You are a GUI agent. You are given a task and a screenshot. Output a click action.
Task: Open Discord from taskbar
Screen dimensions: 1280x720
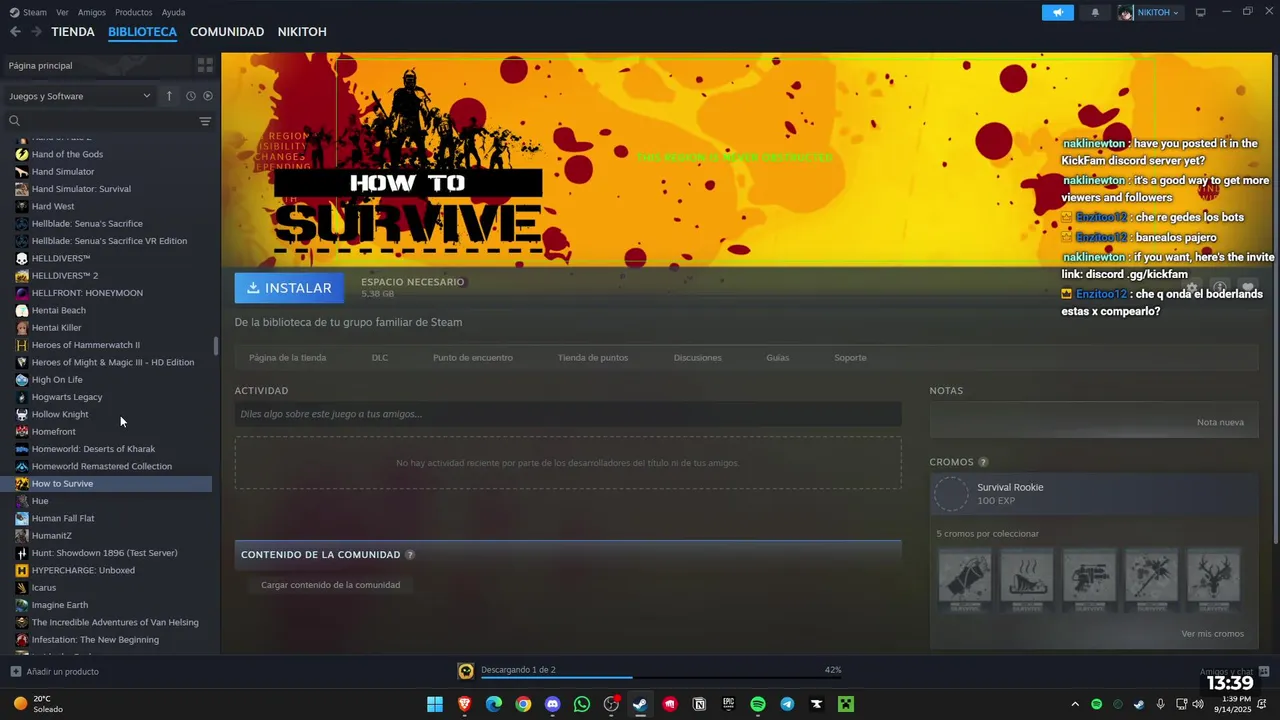[552, 704]
